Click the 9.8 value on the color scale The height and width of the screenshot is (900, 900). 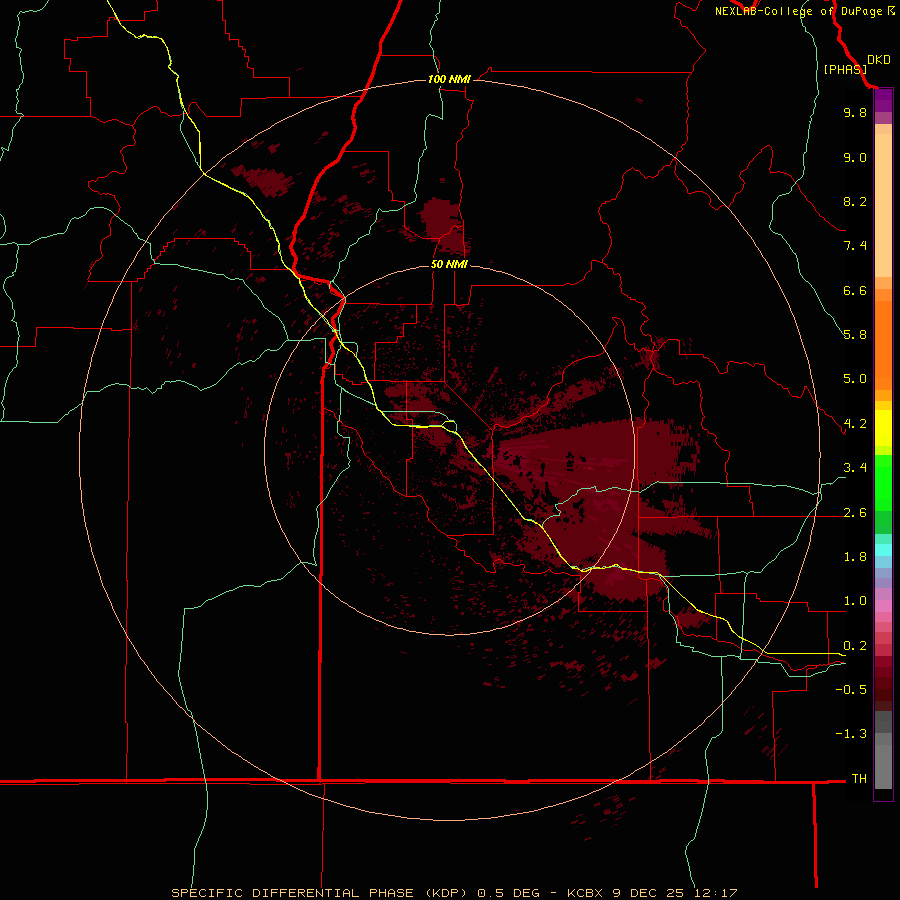coord(855,112)
